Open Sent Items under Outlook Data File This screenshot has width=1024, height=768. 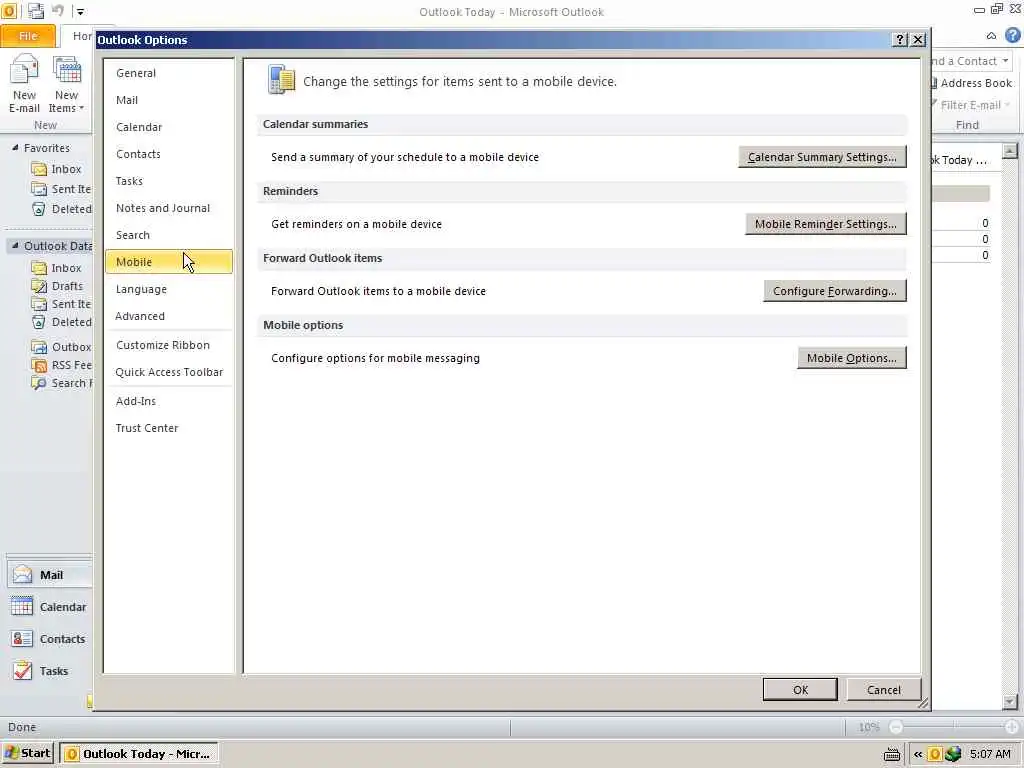pyautogui.click(x=61, y=304)
